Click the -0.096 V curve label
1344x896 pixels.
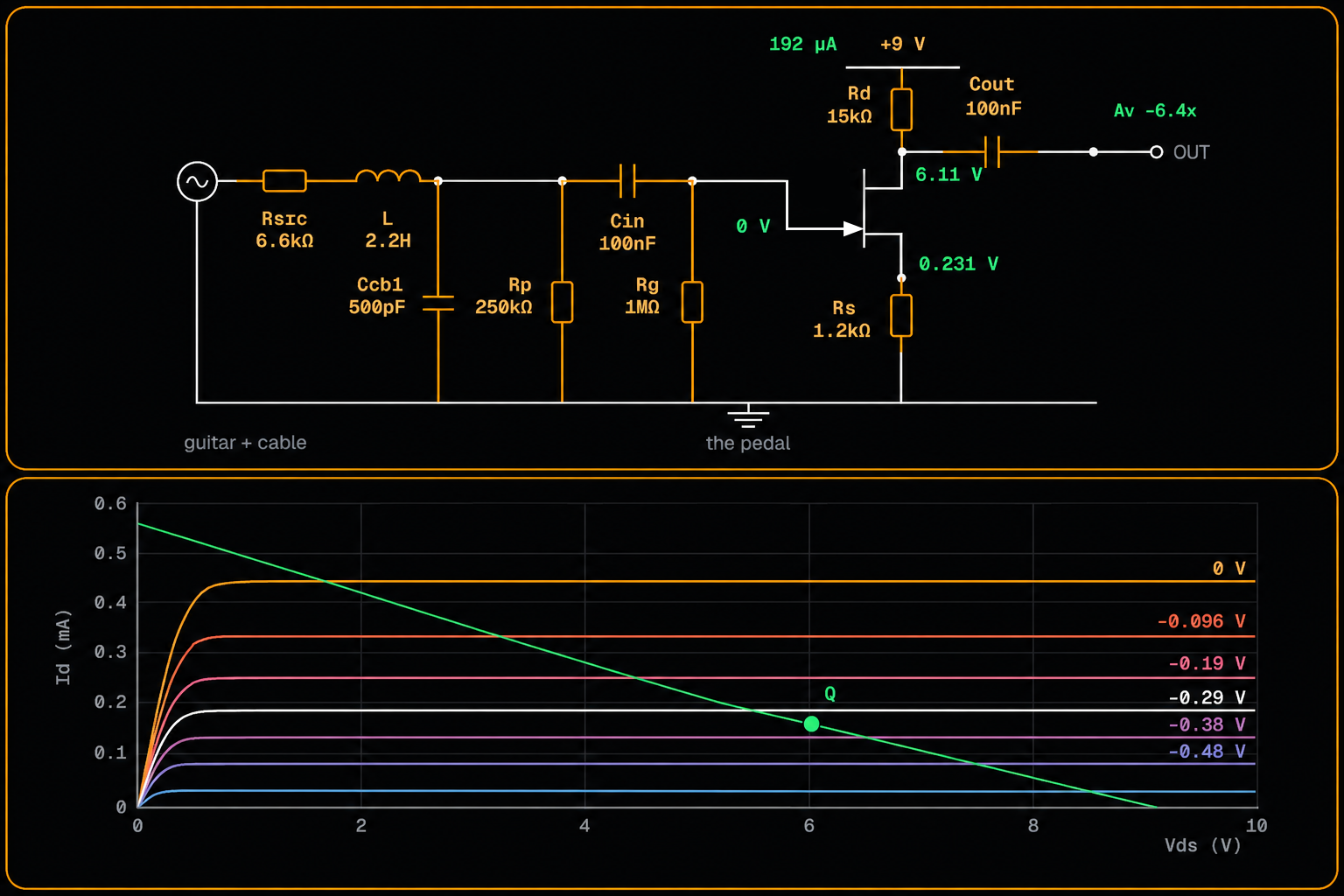pyautogui.click(x=1201, y=622)
